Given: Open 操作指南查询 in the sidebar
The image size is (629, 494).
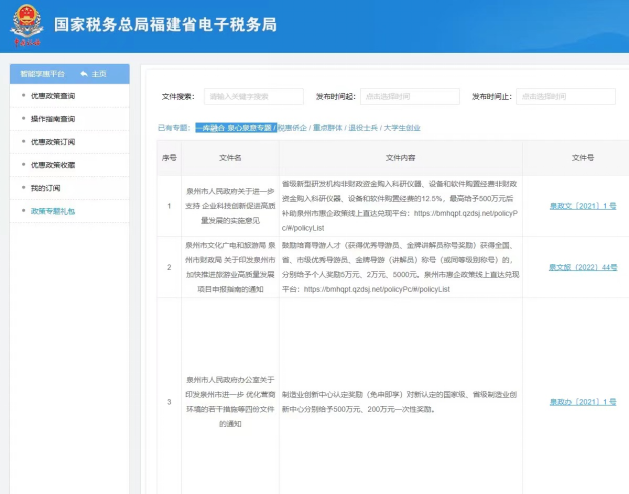Looking at the screenshot, I should (53, 119).
